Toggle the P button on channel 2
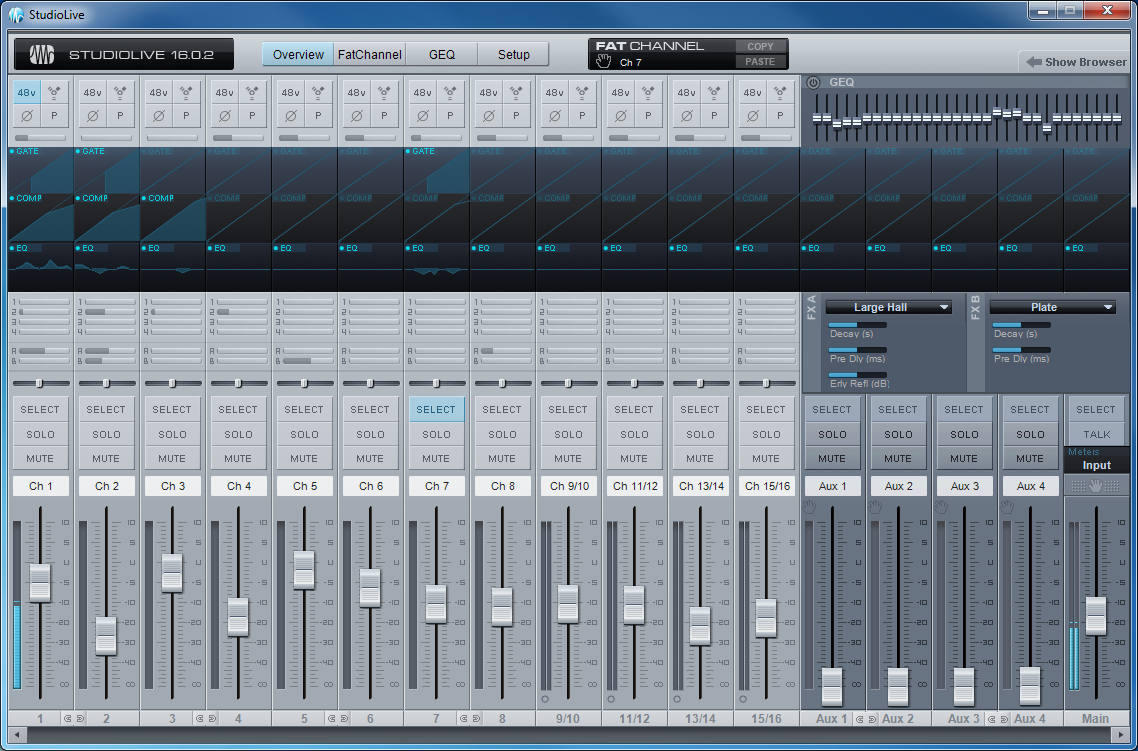This screenshot has width=1138, height=751. pyautogui.click(x=120, y=115)
